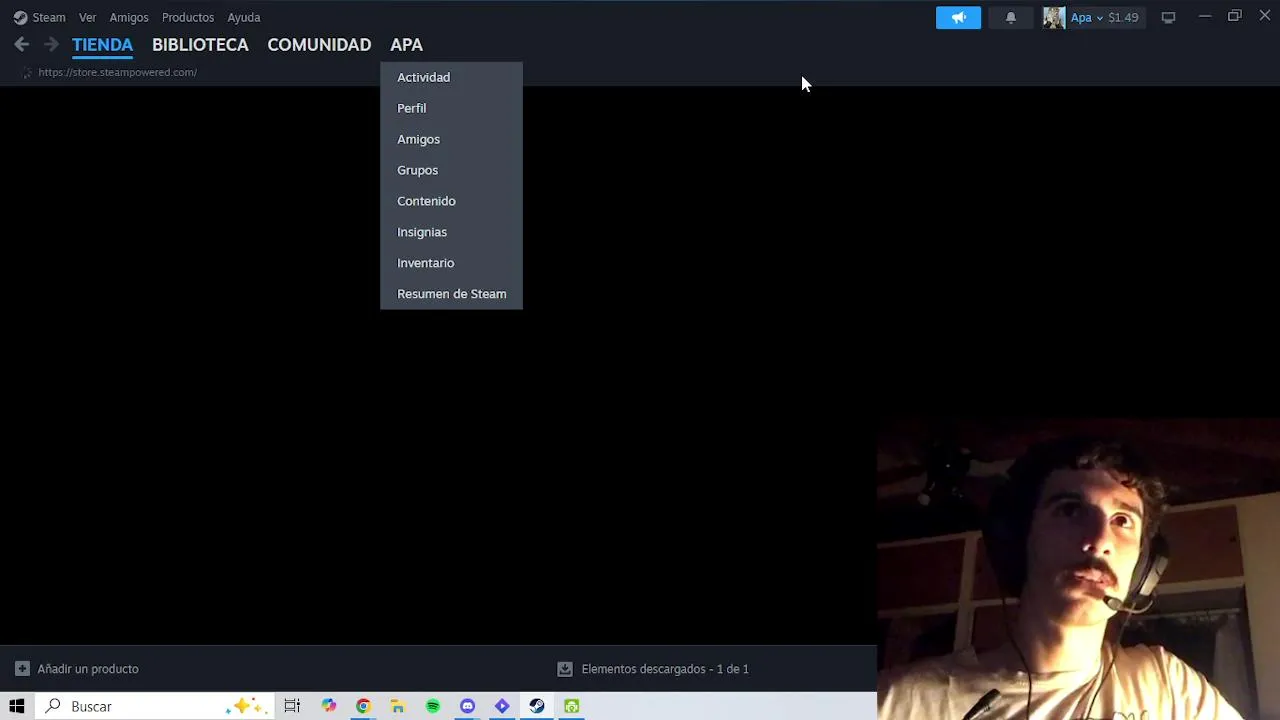Click the $1.49 wallet balance

(x=1123, y=17)
